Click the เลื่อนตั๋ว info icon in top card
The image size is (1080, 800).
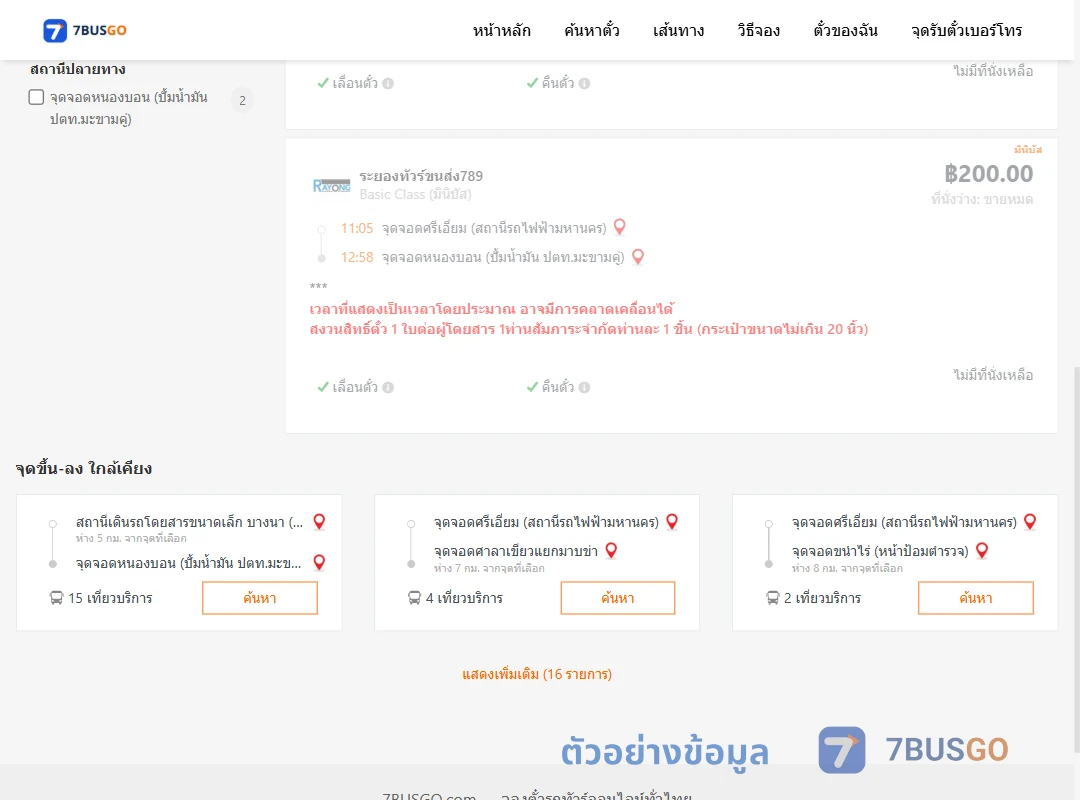388,83
